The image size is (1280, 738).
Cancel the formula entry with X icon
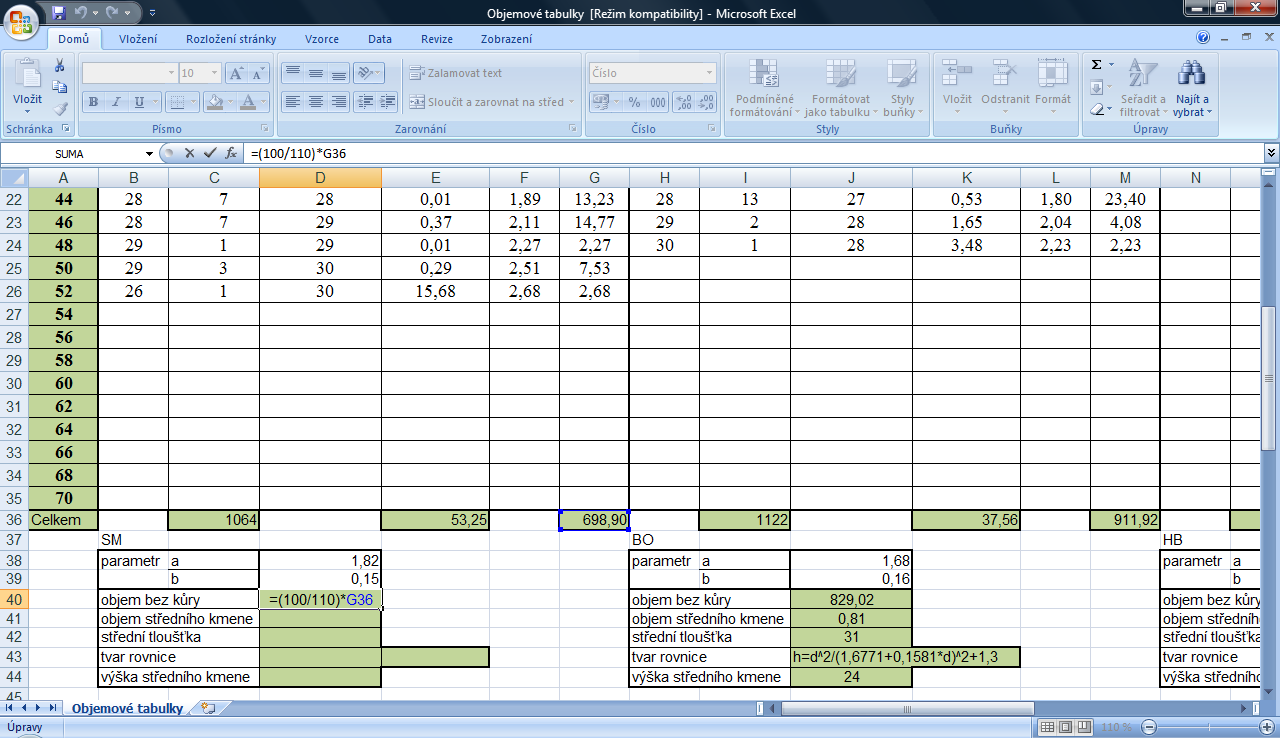190,153
